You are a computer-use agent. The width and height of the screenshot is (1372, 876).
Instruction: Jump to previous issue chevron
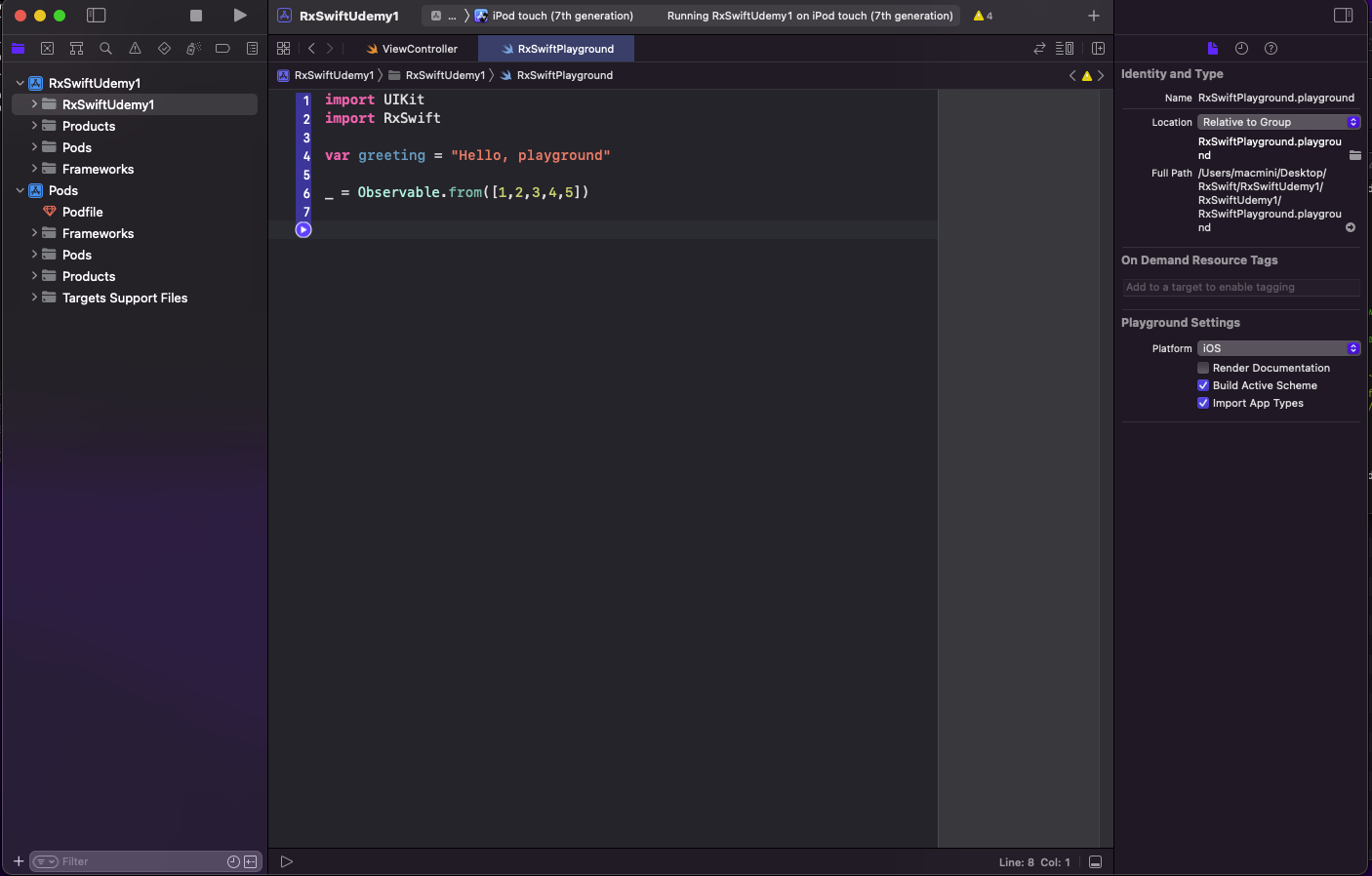[x=1072, y=75]
